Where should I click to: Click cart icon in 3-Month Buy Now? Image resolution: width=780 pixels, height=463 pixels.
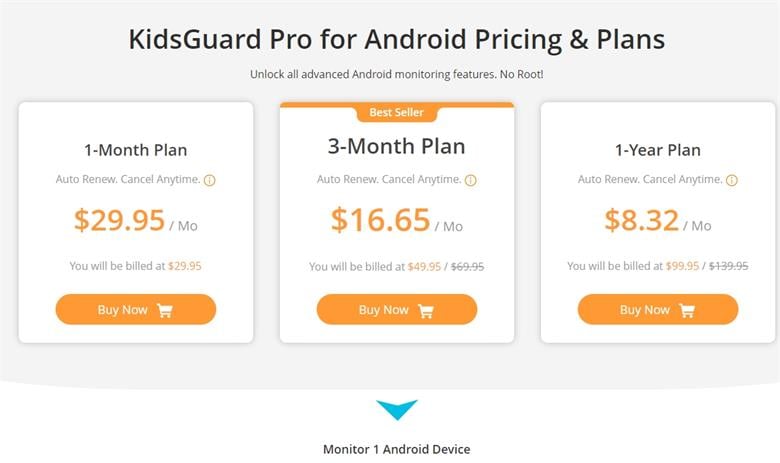[426, 310]
